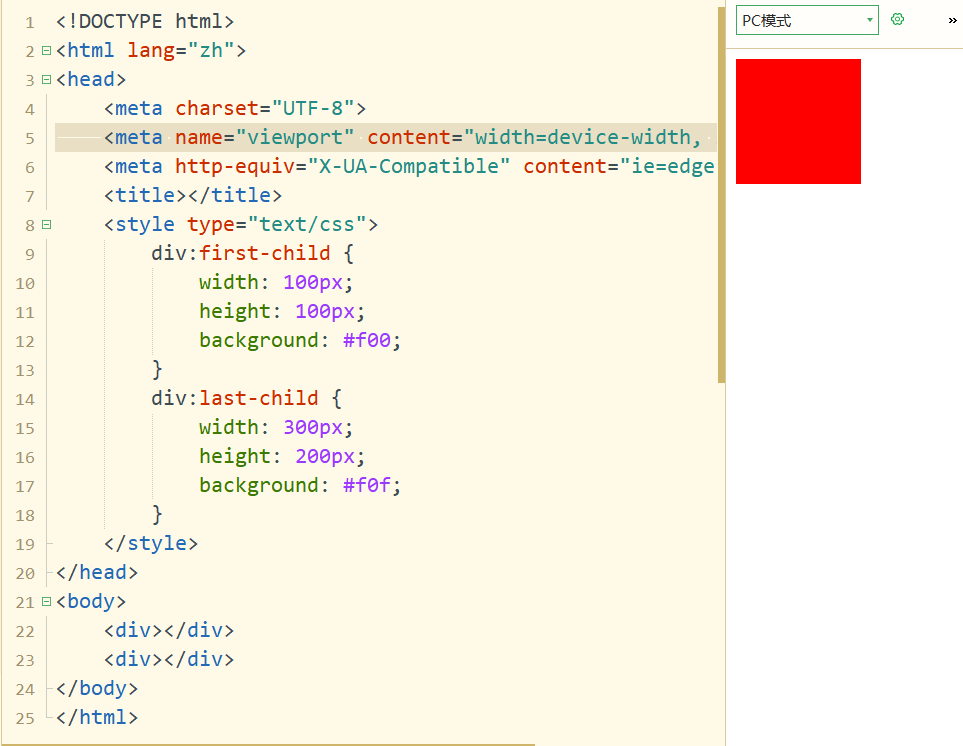
Task: Click the X-UA-Compatible meta tag line
Action: [409, 166]
